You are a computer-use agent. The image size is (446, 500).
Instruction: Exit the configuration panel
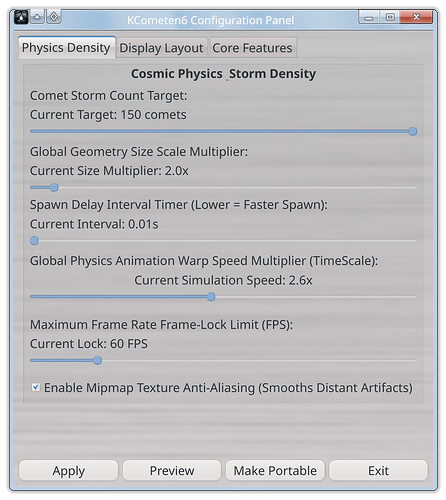click(378, 470)
